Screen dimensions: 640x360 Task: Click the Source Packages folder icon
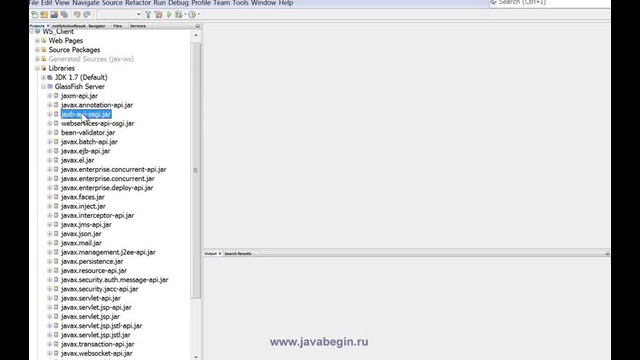44,50
